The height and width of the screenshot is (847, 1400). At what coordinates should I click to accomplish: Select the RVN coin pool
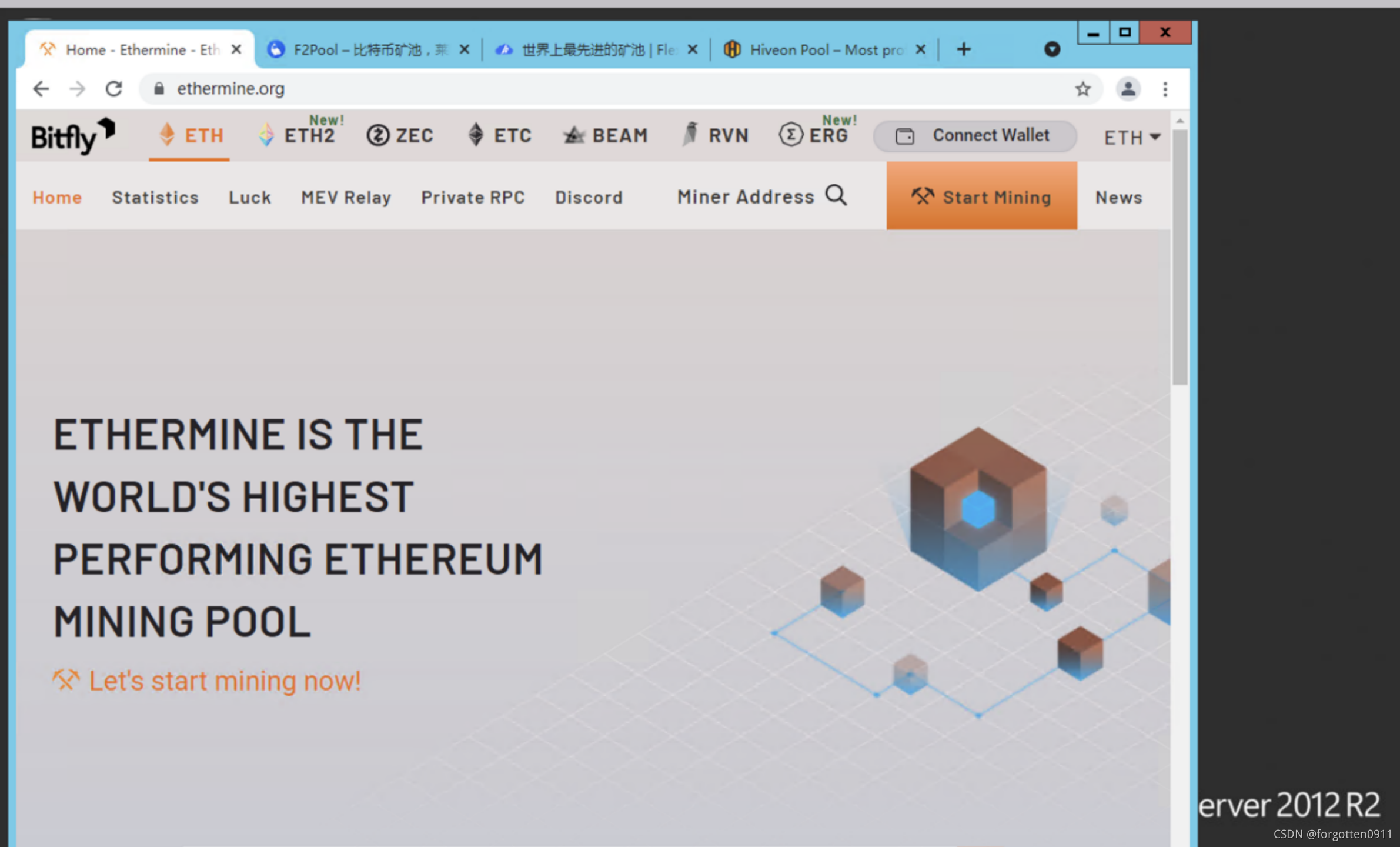pos(715,136)
